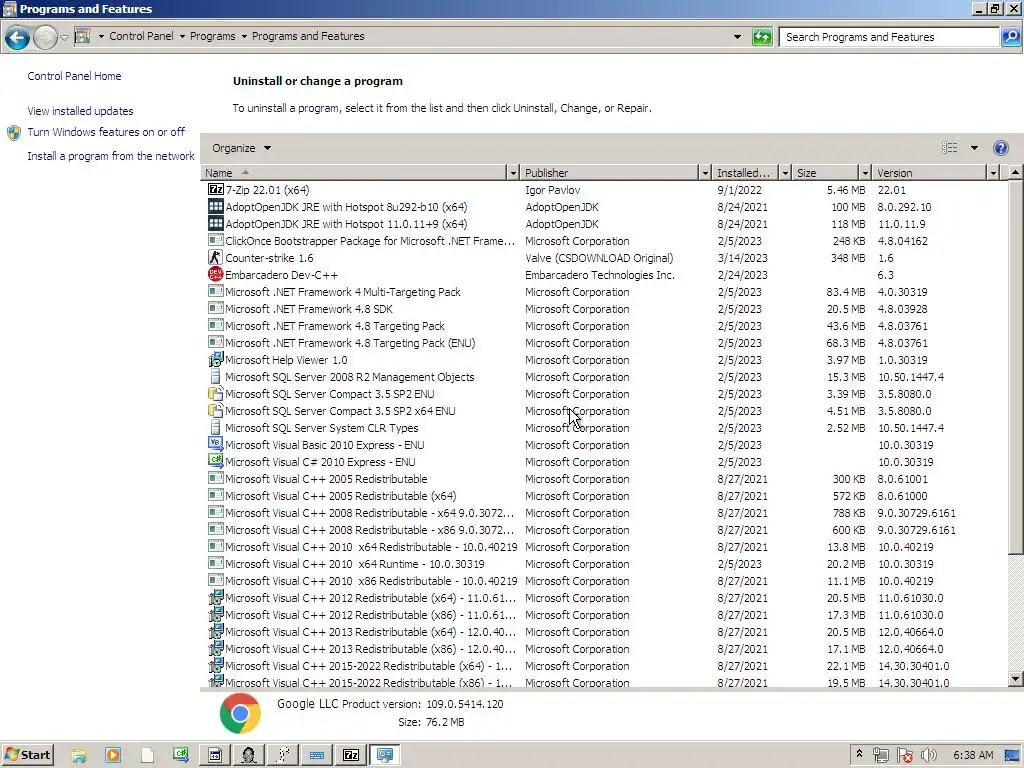The width and height of the screenshot is (1024, 768).
Task: Go back with the blue back arrow
Action: [18, 38]
